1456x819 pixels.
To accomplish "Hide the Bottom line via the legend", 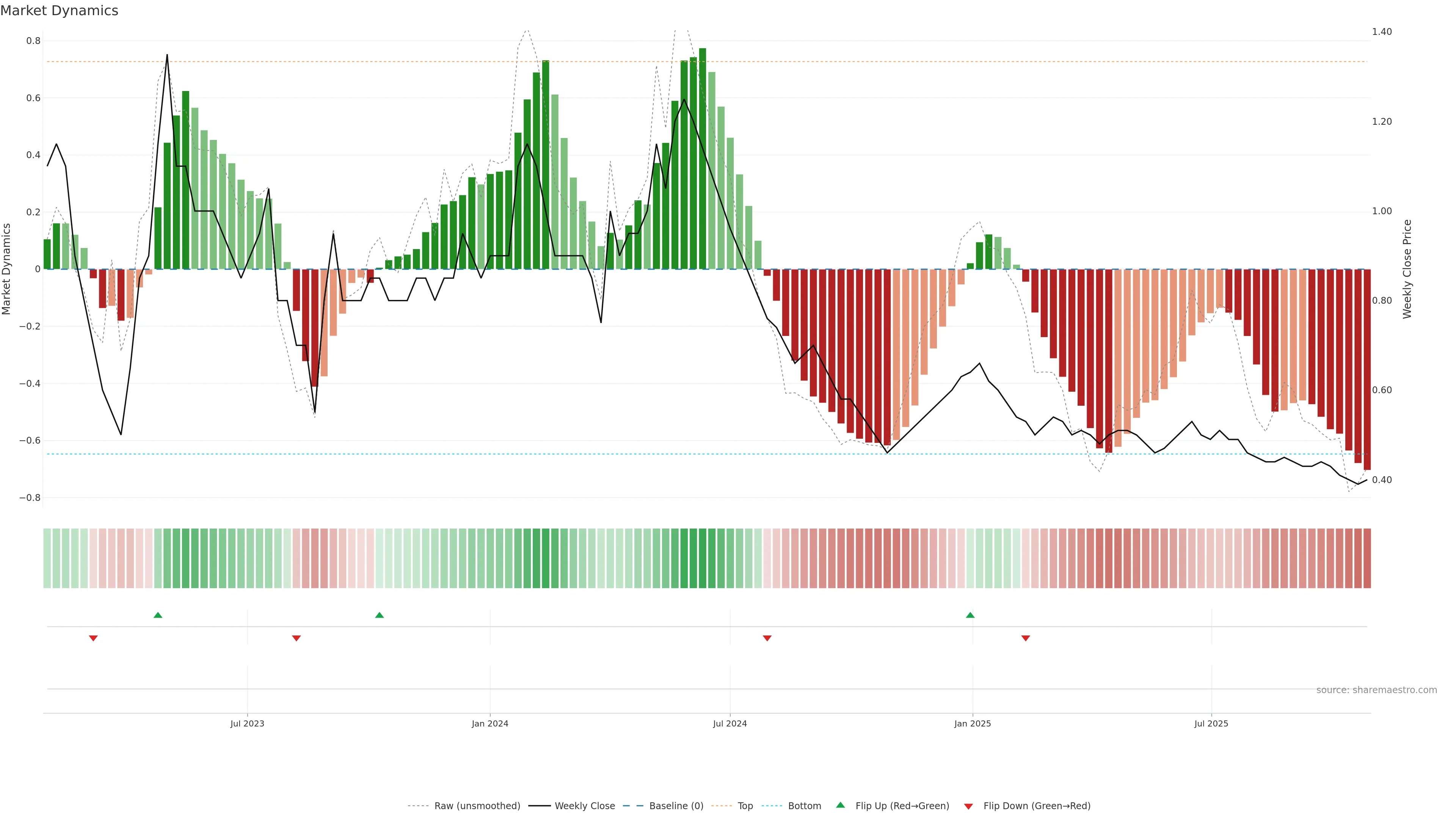I will pos(804,806).
